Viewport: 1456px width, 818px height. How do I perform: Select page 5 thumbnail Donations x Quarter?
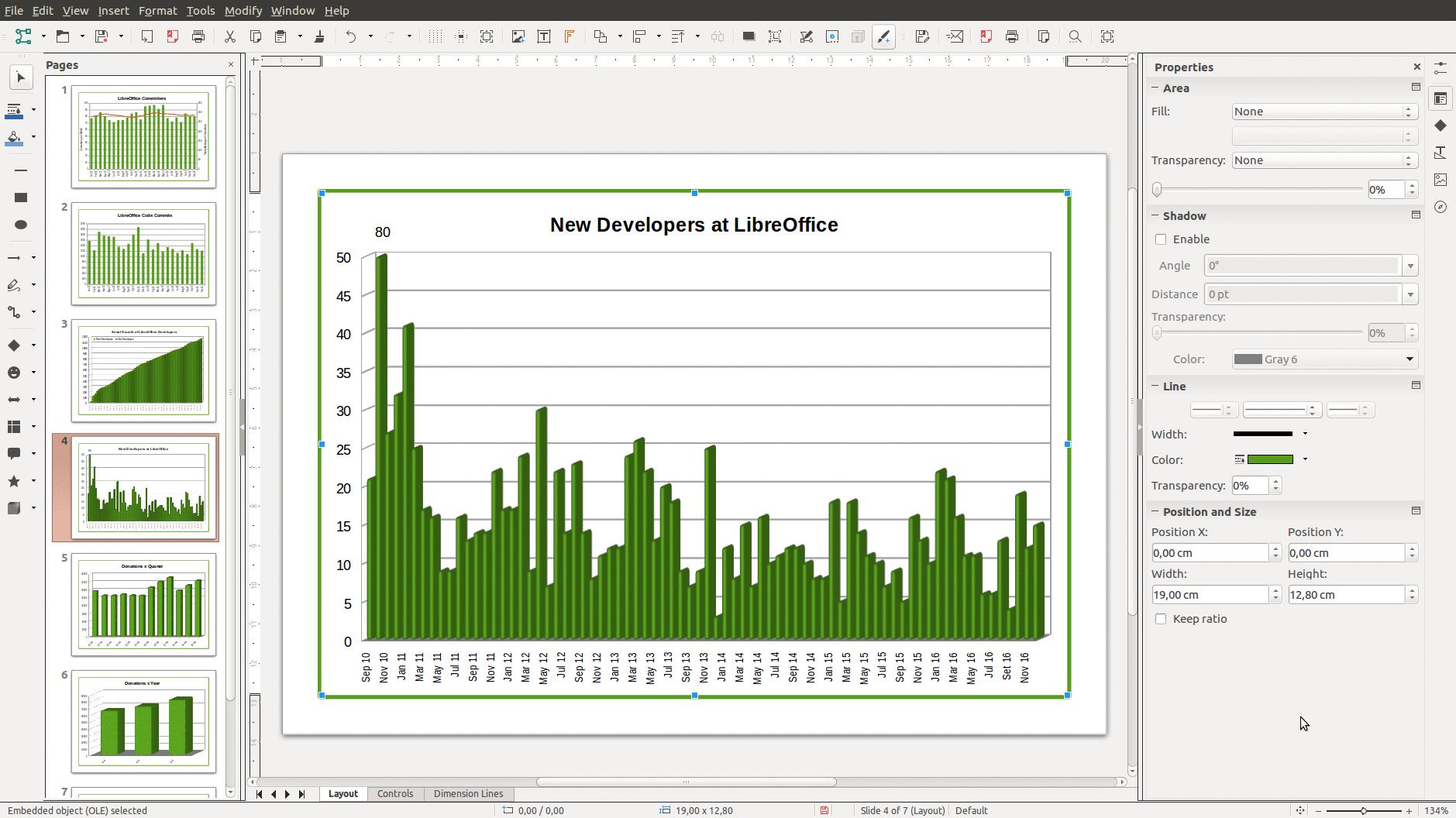tap(143, 604)
